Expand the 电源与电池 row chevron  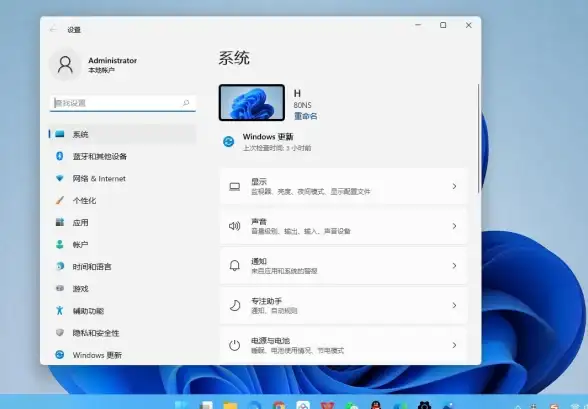454,345
